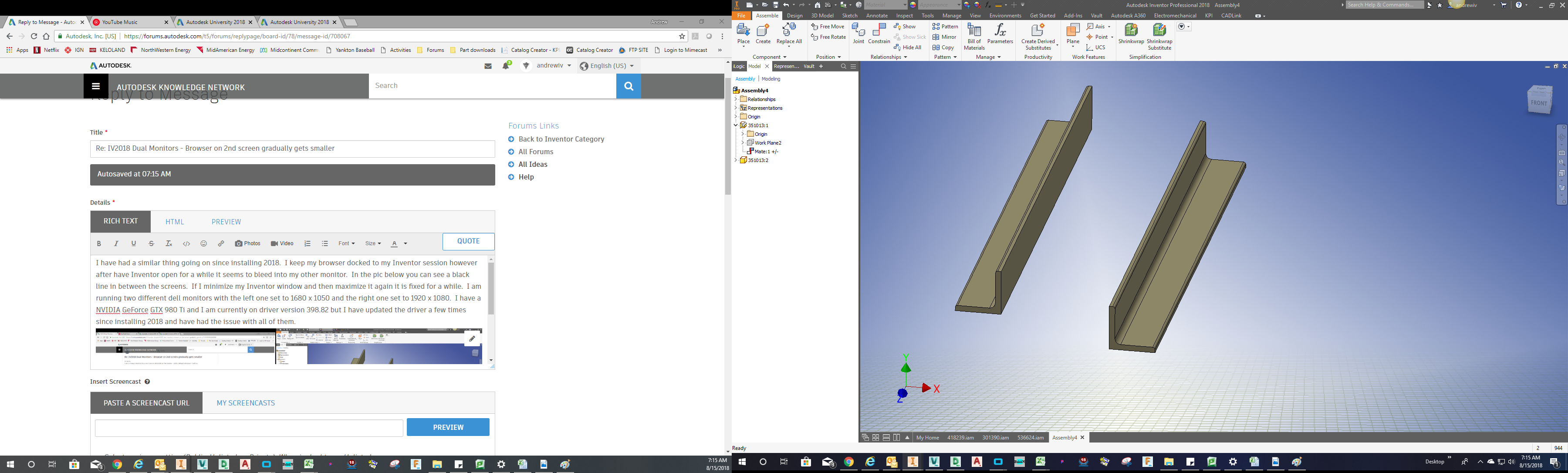Viewport: 1568px width, 473px height.
Task: Toggle Underline formatting in the editor
Action: coord(133,243)
